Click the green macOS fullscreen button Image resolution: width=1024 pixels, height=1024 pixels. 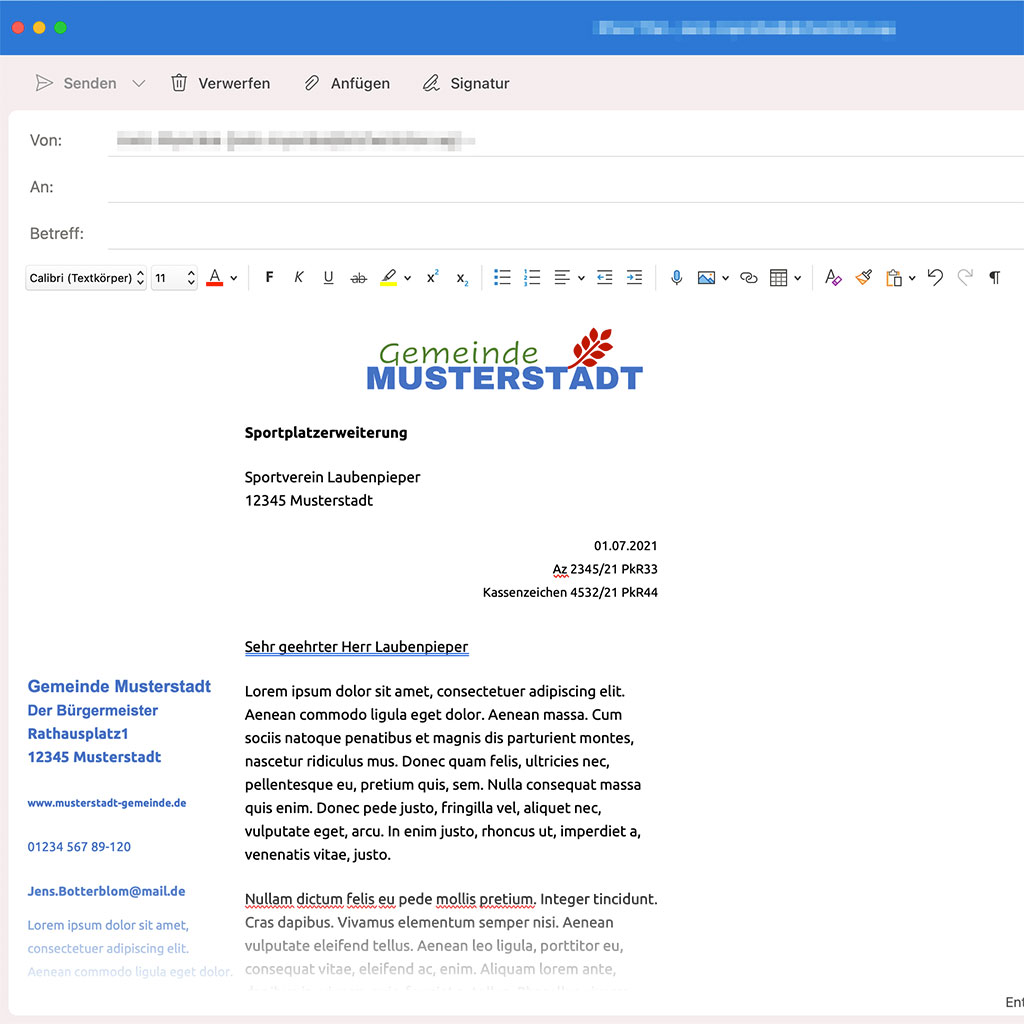[61, 27]
